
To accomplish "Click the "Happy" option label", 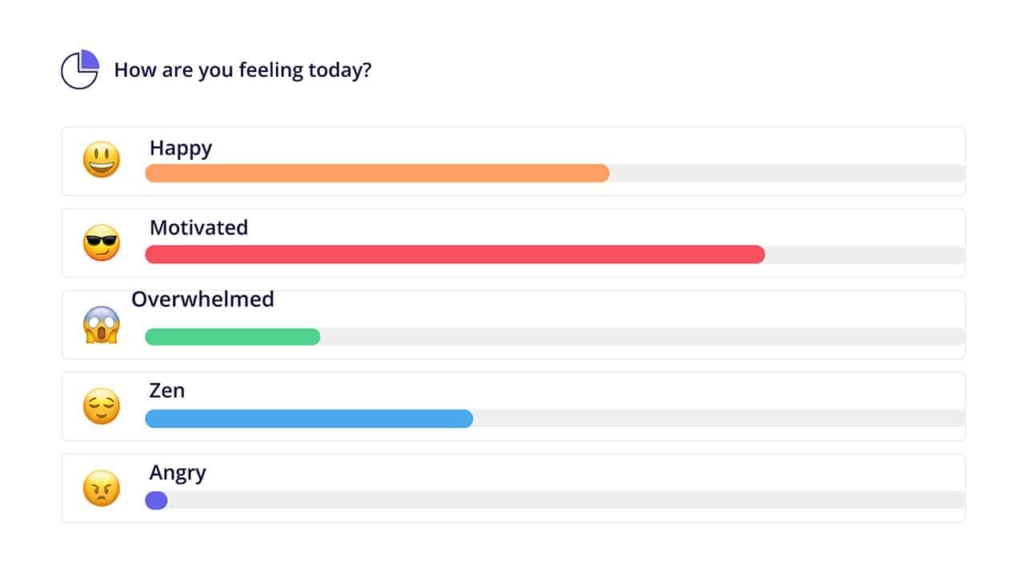I will click(x=181, y=148).
